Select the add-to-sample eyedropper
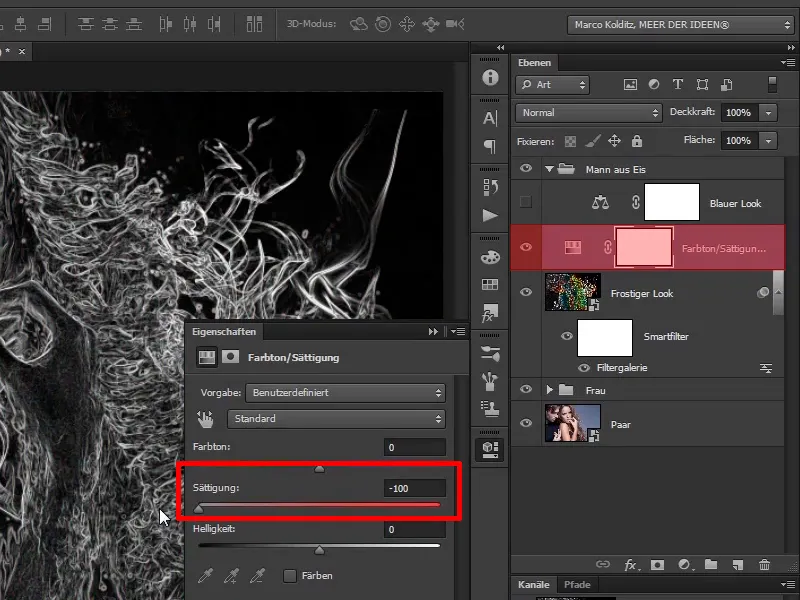Screen dimensions: 800x600 click(x=231, y=576)
